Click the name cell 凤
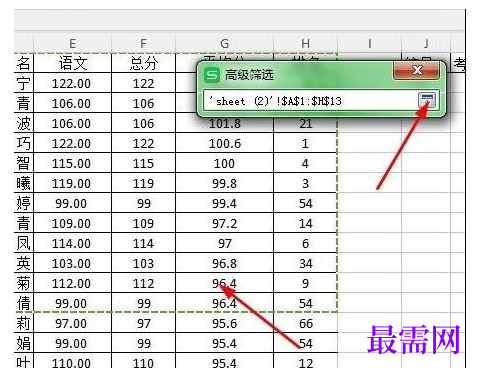This screenshot has width=479, height=371. pos(24,243)
